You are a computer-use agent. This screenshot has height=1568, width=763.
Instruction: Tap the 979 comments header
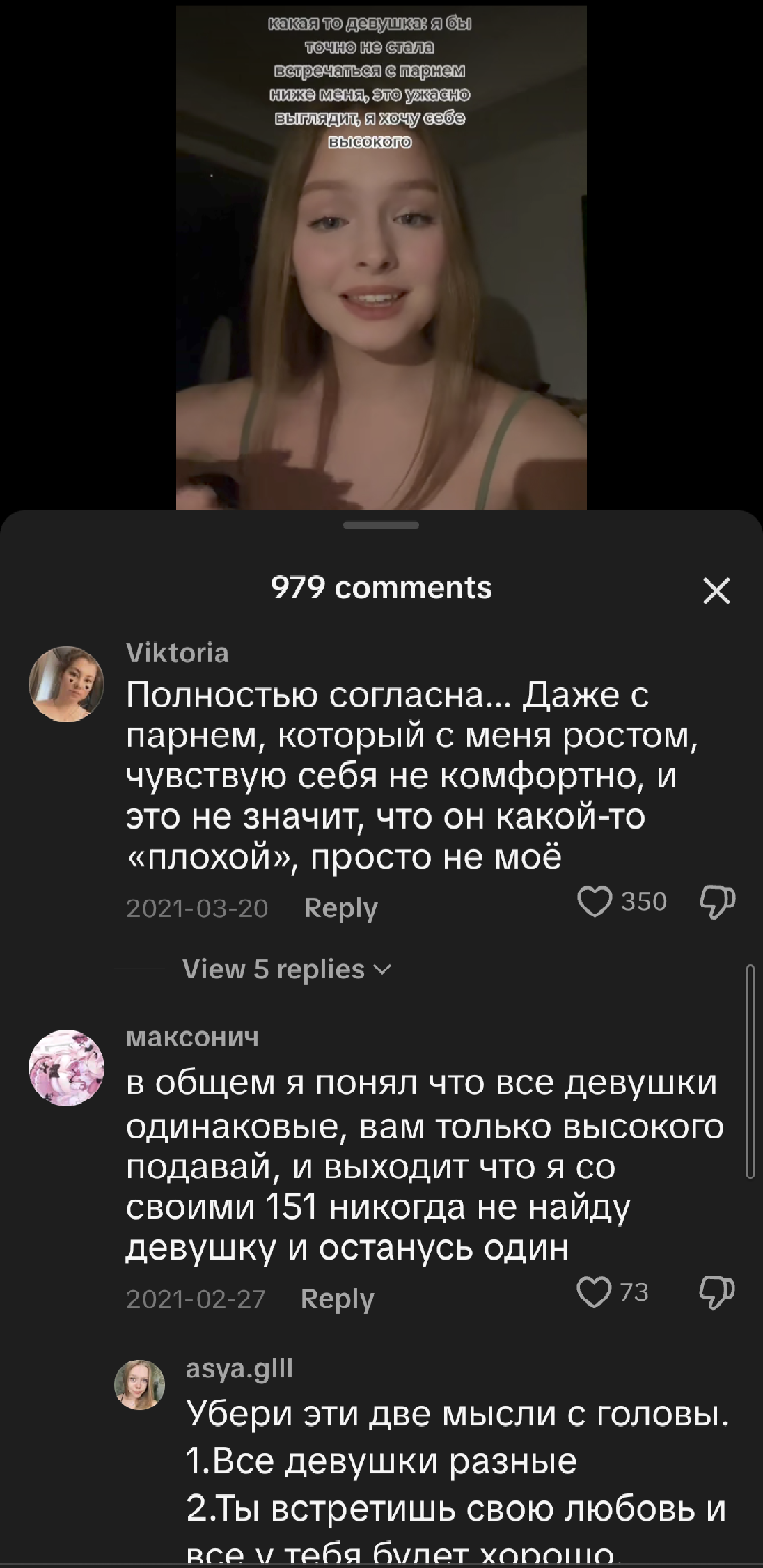coord(381,588)
